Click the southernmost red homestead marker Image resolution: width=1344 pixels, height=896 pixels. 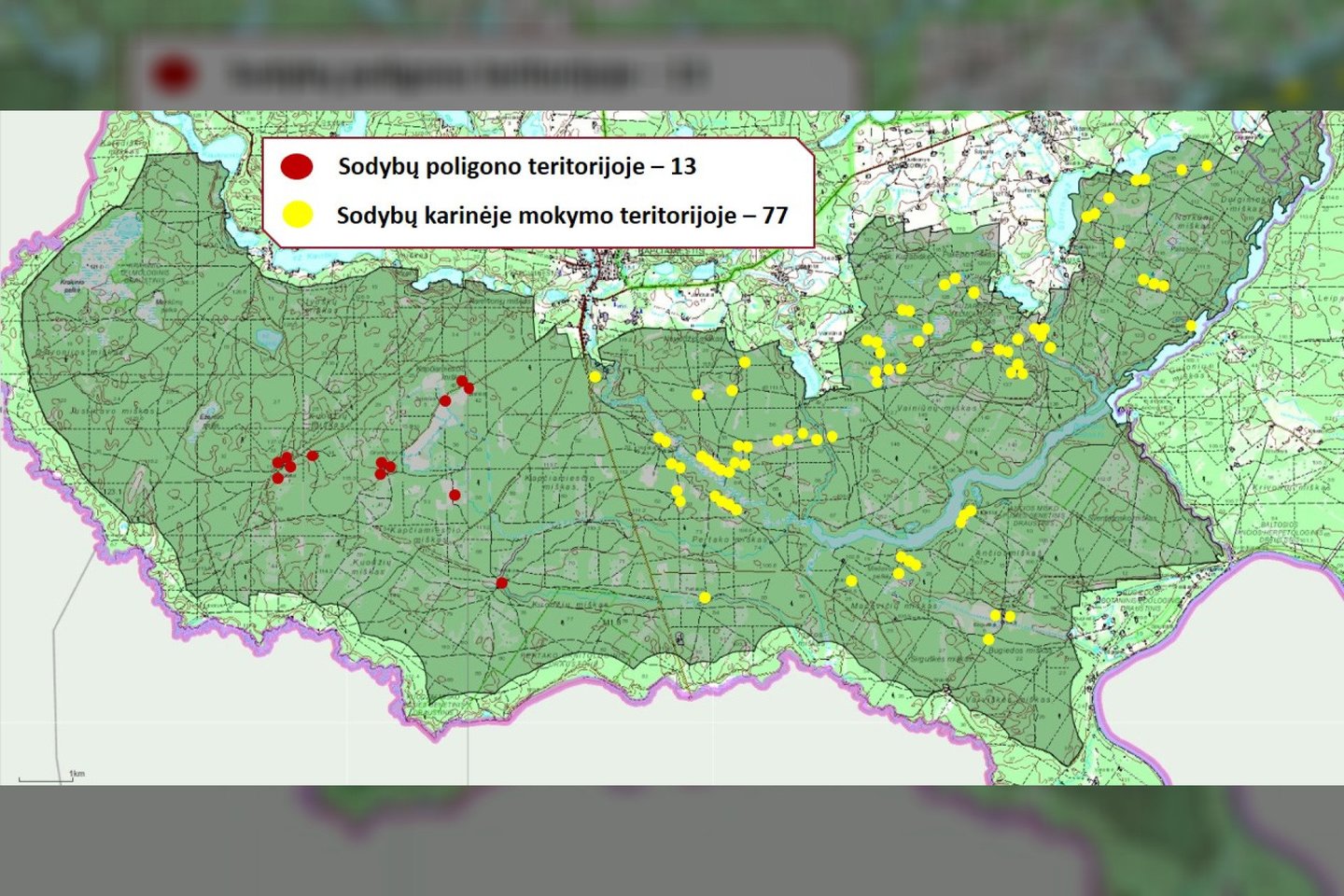click(501, 583)
